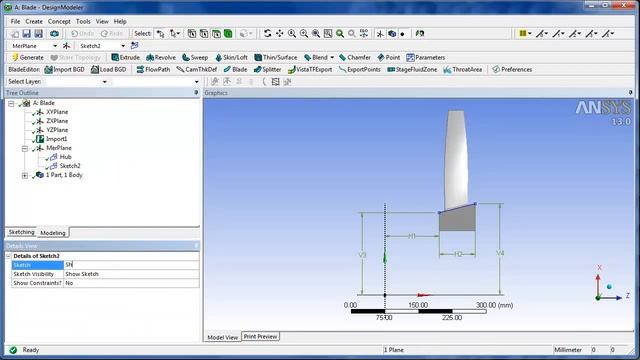Click the ThroatArea tool
The width and height of the screenshot is (640, 360).
point(463,69)
